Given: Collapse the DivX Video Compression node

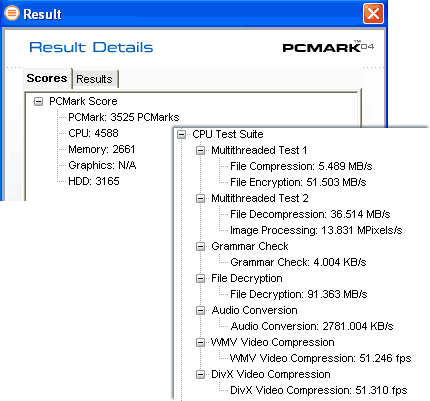Looking at the screenshot, I should (200, 374).
